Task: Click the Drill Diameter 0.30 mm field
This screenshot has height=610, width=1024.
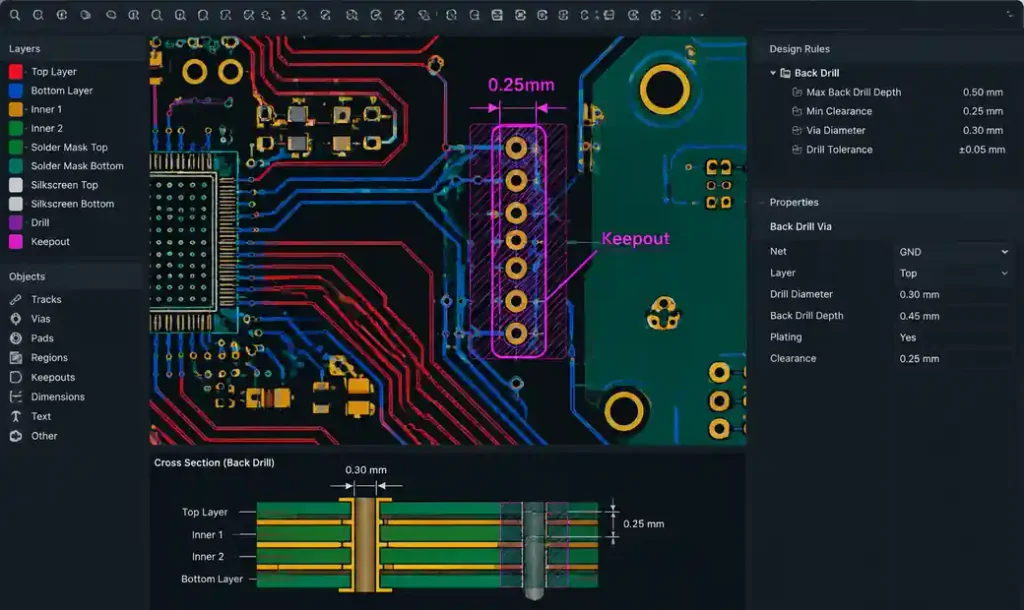Action: point(953,295)
